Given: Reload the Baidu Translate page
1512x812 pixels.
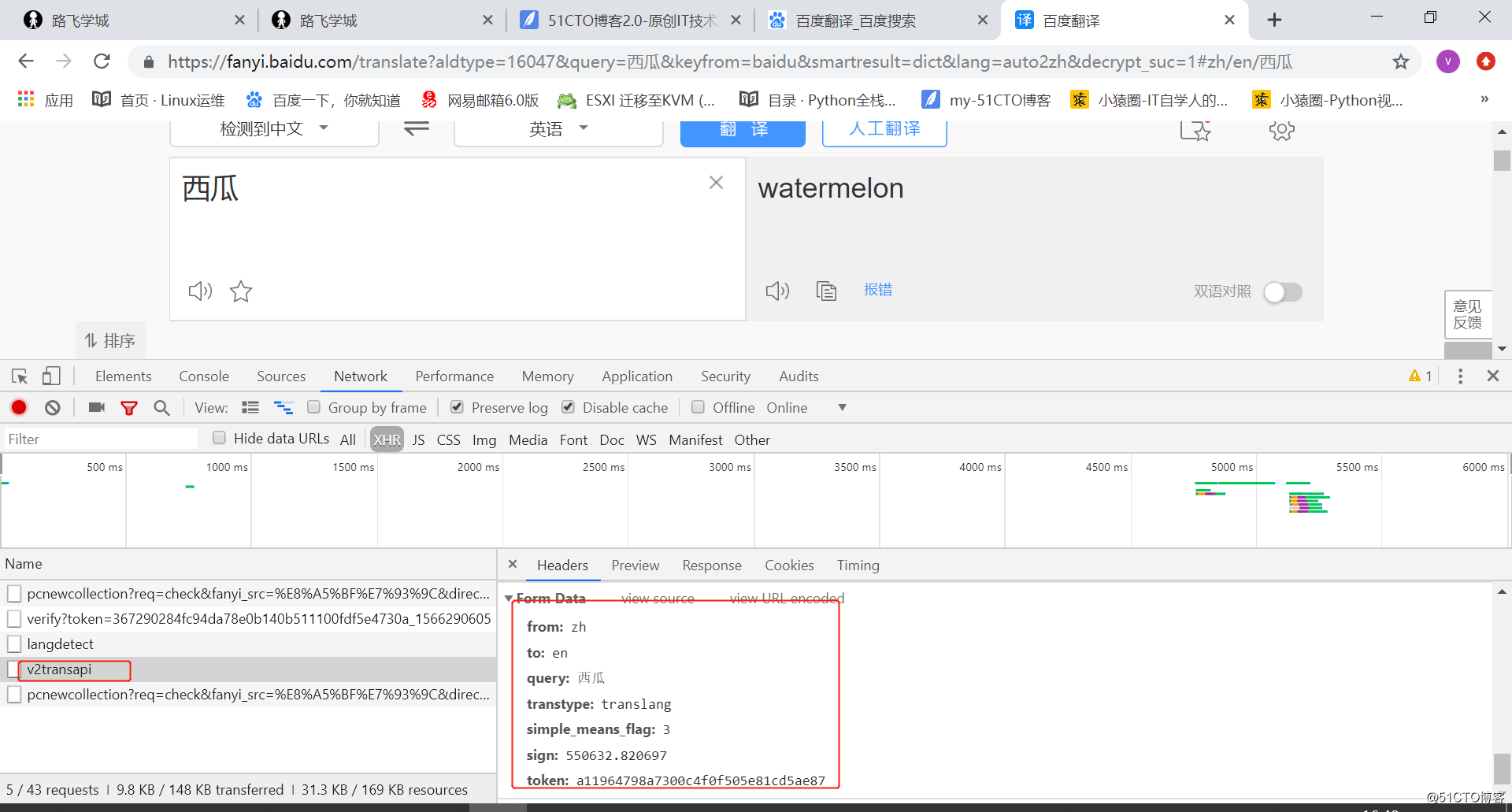Looking at the screenshot, I should [x=102, y=61].
